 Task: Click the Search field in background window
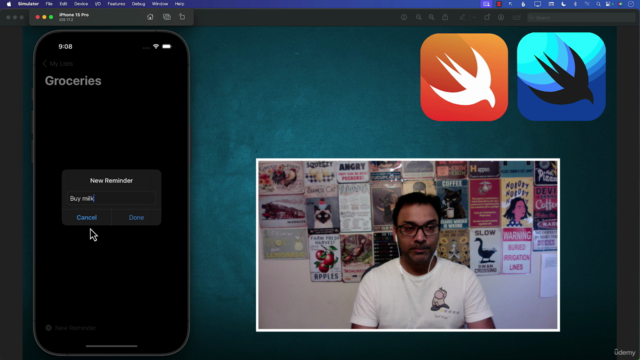[x=581, y=18]
